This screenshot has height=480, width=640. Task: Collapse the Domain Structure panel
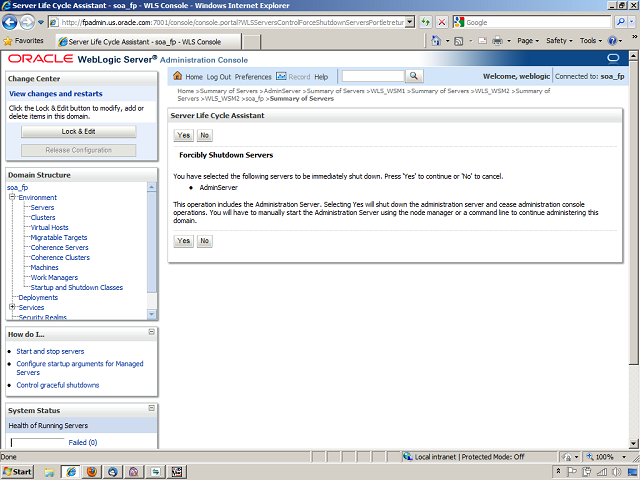coord(152,174)
